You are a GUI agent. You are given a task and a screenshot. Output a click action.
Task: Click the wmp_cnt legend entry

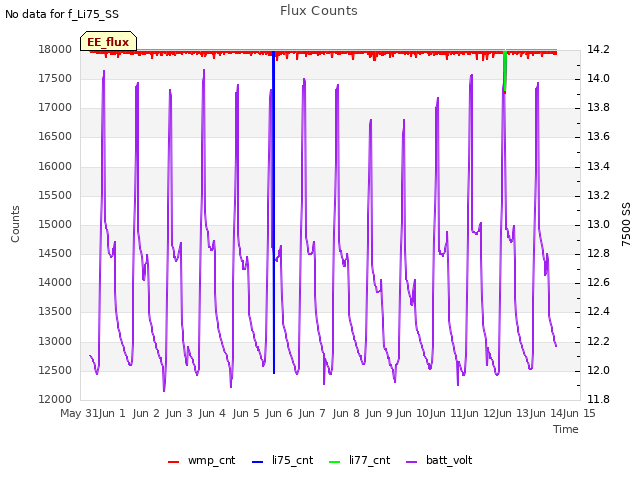pyautogui.click(x=202, y=460)
